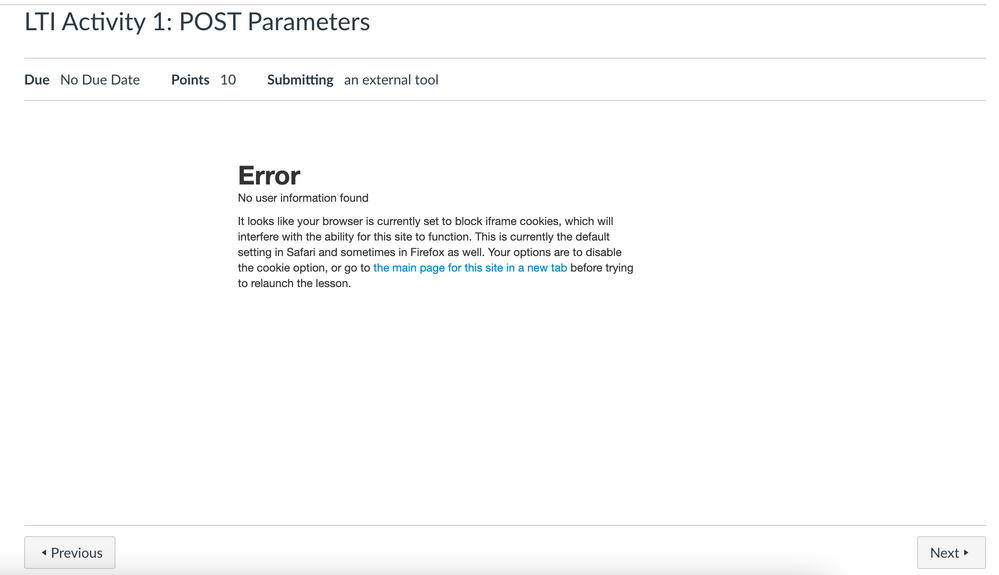Open the main page link in new tab
The width and height of the screenshot is (999, 575).
(470, 268)
